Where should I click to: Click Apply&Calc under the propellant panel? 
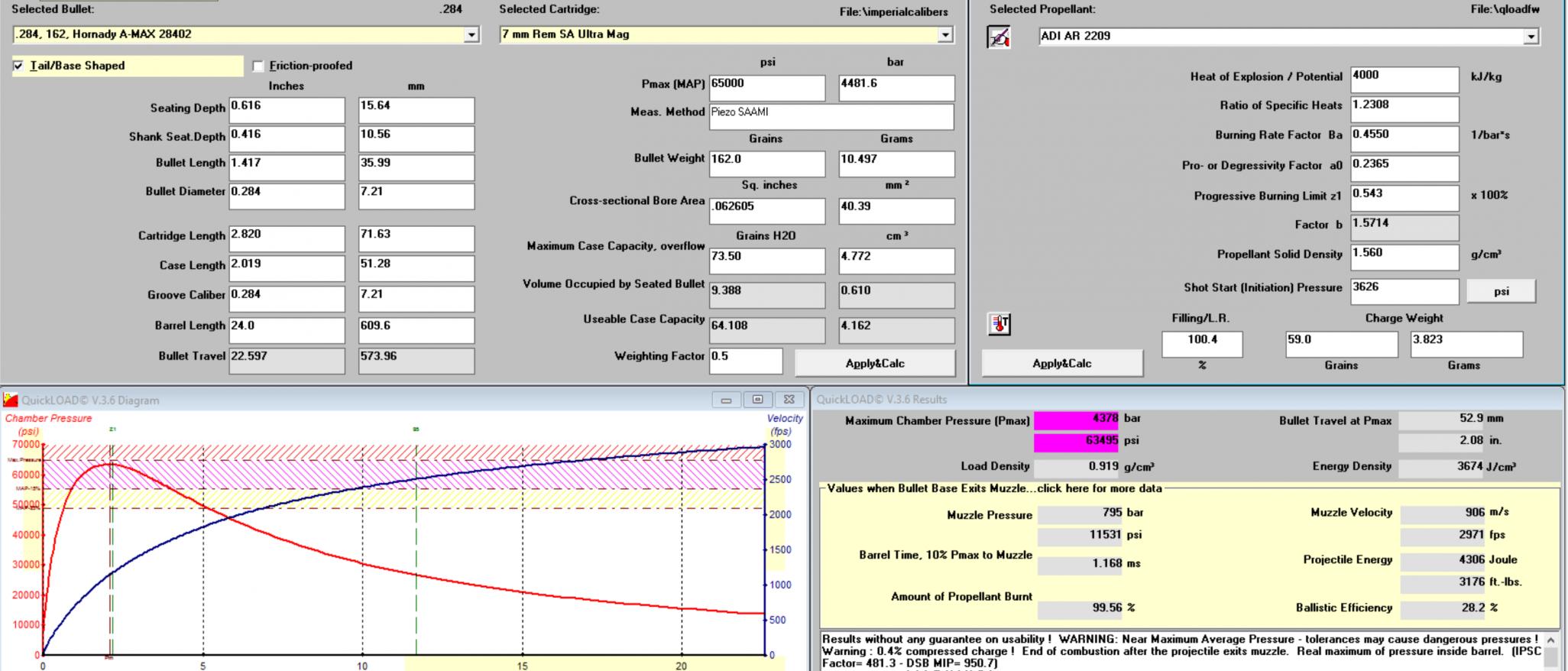point(1062,364)
